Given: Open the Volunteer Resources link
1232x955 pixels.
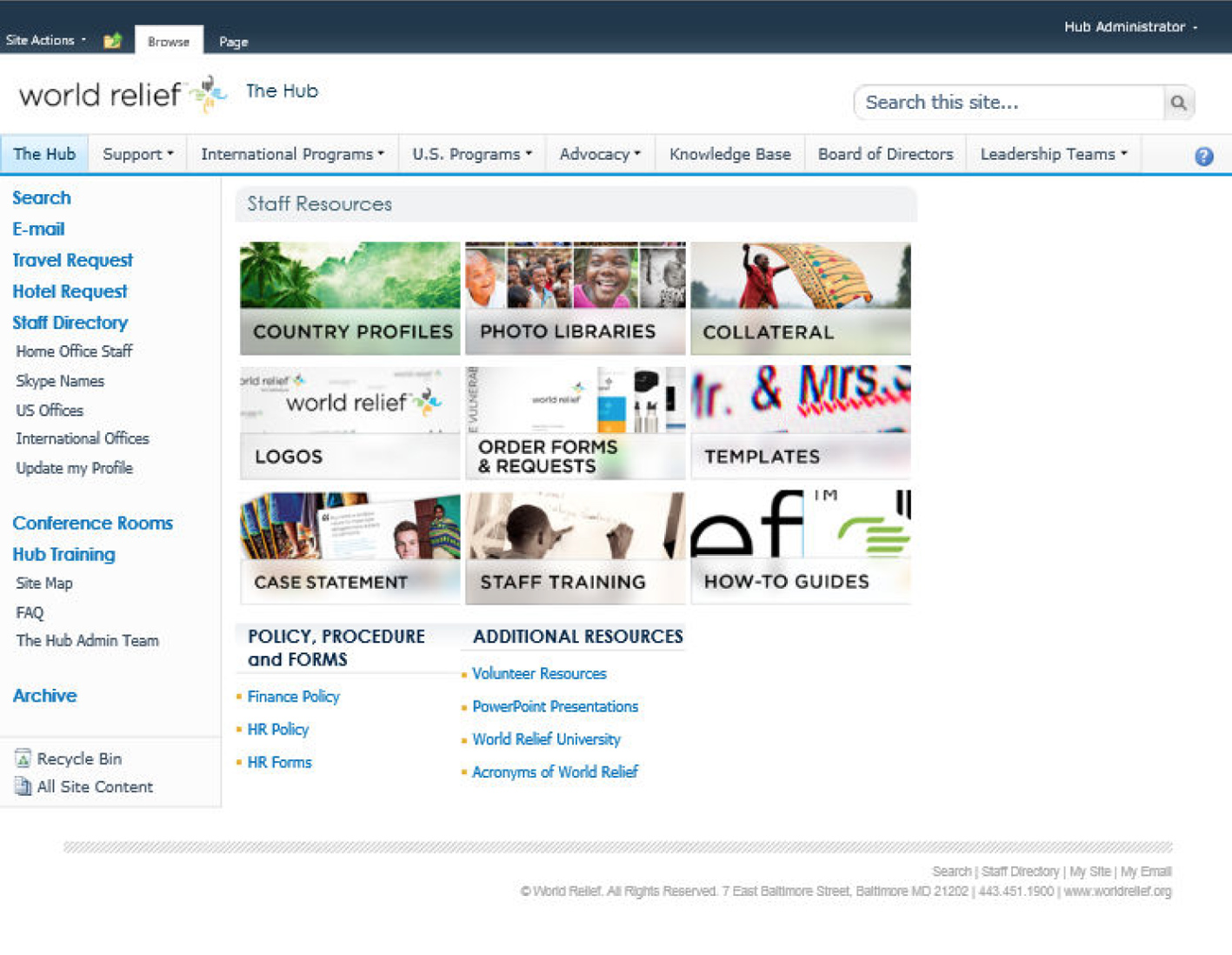Looking at the screenshot, I should click(539, 674).
